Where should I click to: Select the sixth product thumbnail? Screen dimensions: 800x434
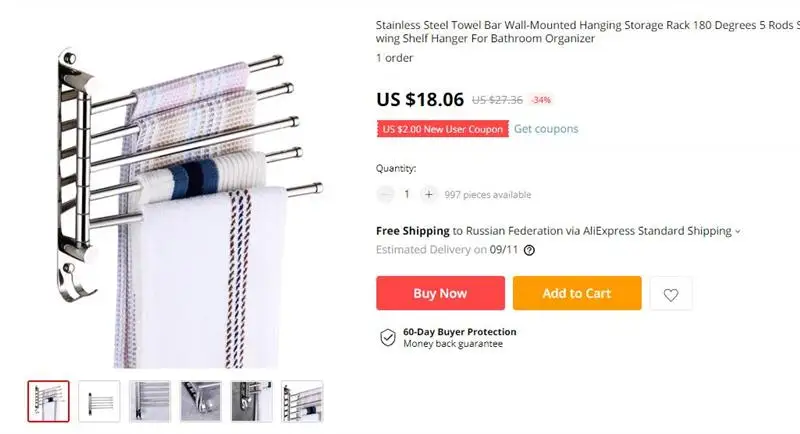click(302, 401)
